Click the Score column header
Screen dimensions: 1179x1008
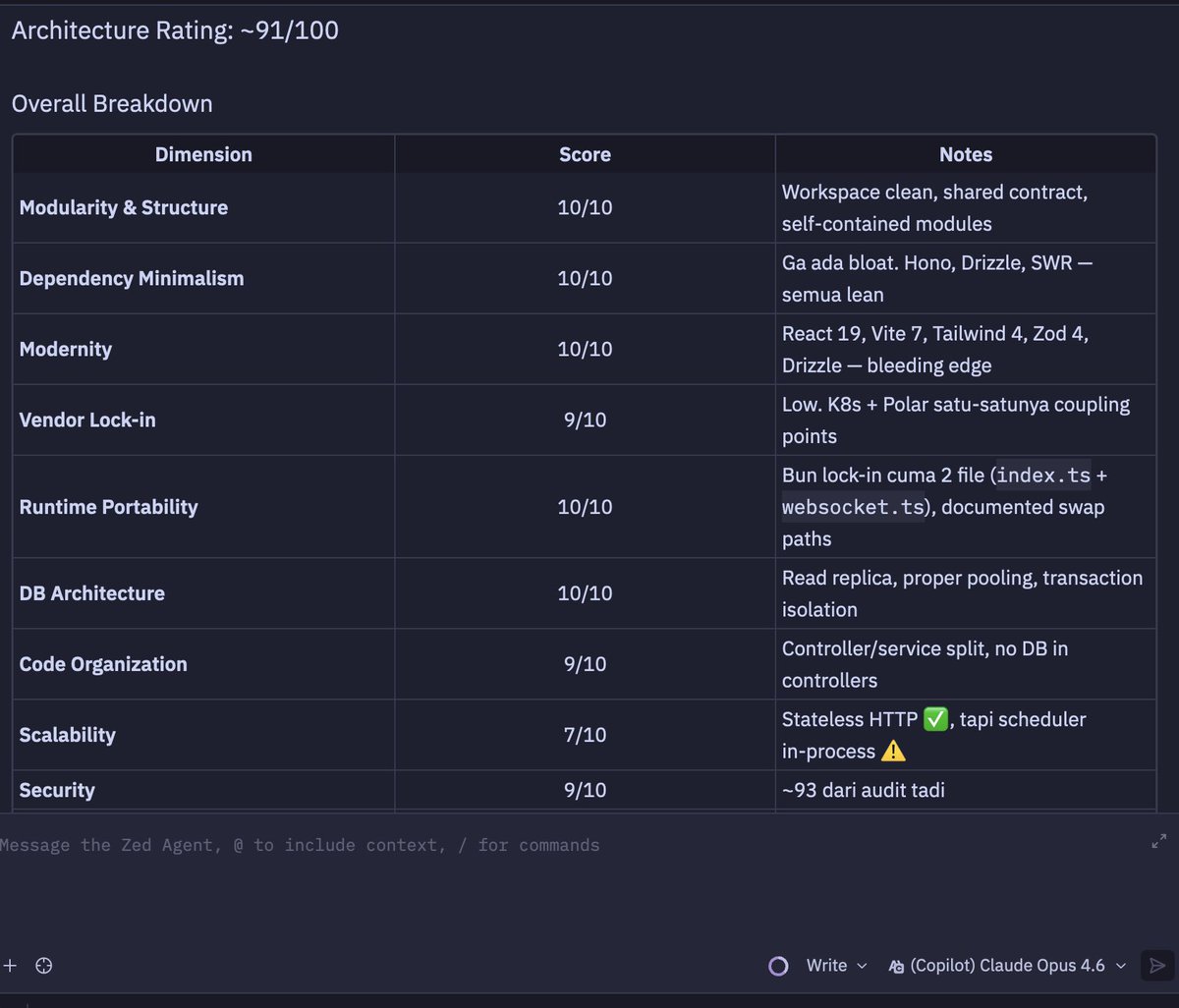coord(585,154)
